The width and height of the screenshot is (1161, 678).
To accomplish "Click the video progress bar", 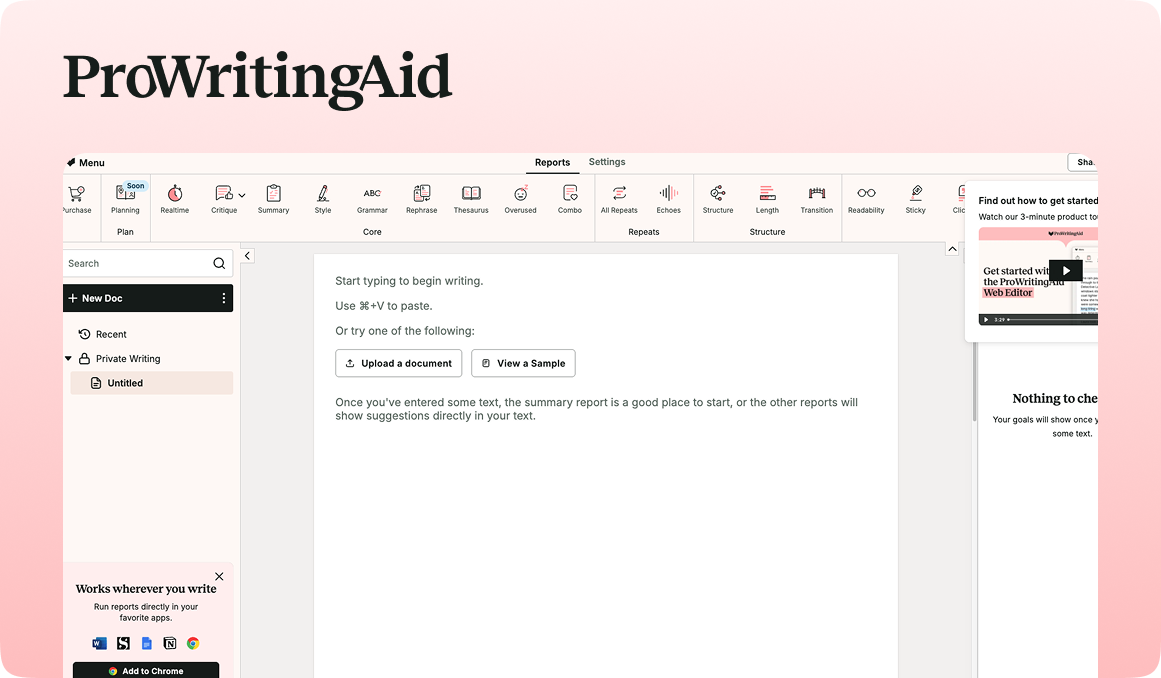I will pyautogui.click(x=1053, y=320).
